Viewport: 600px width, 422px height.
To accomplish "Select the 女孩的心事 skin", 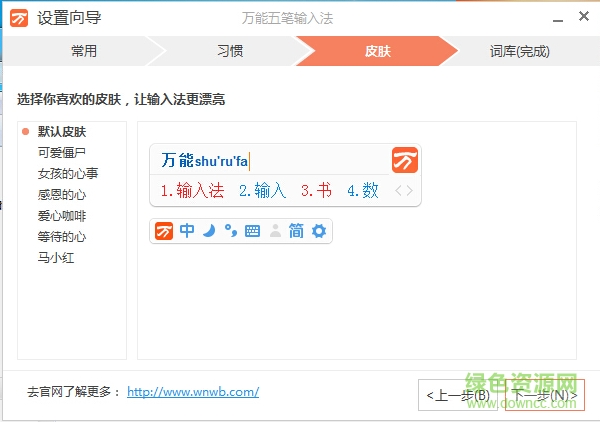I will click(x=68, y=174).
